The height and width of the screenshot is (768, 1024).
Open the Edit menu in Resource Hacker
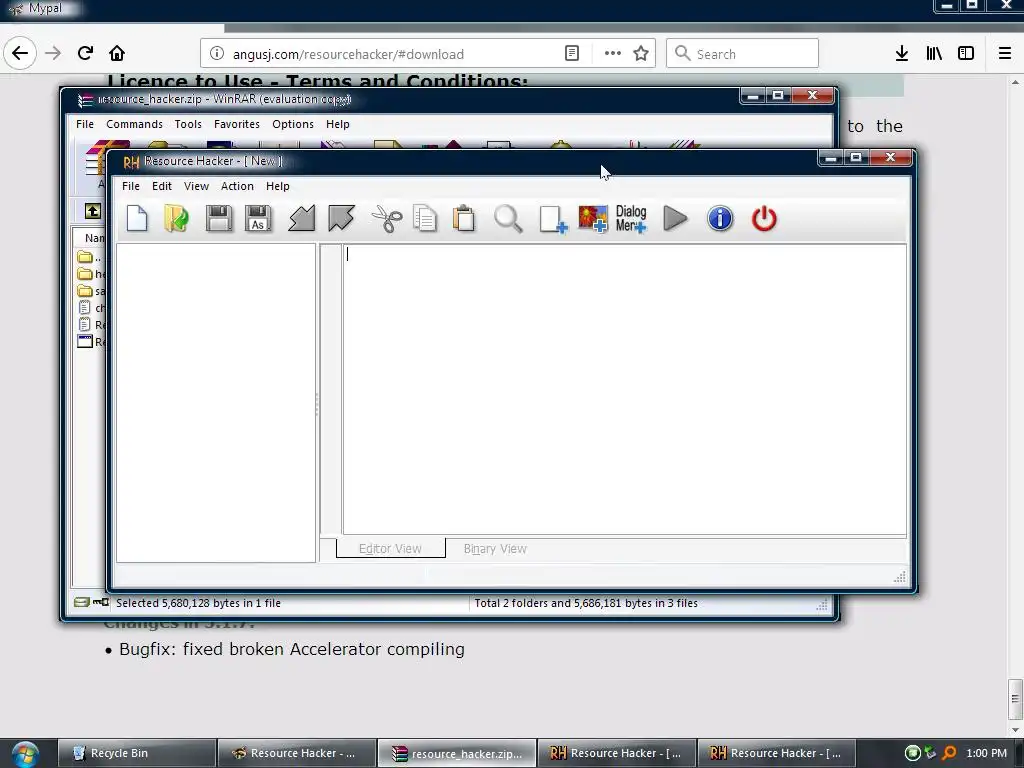tap(162, 186)
